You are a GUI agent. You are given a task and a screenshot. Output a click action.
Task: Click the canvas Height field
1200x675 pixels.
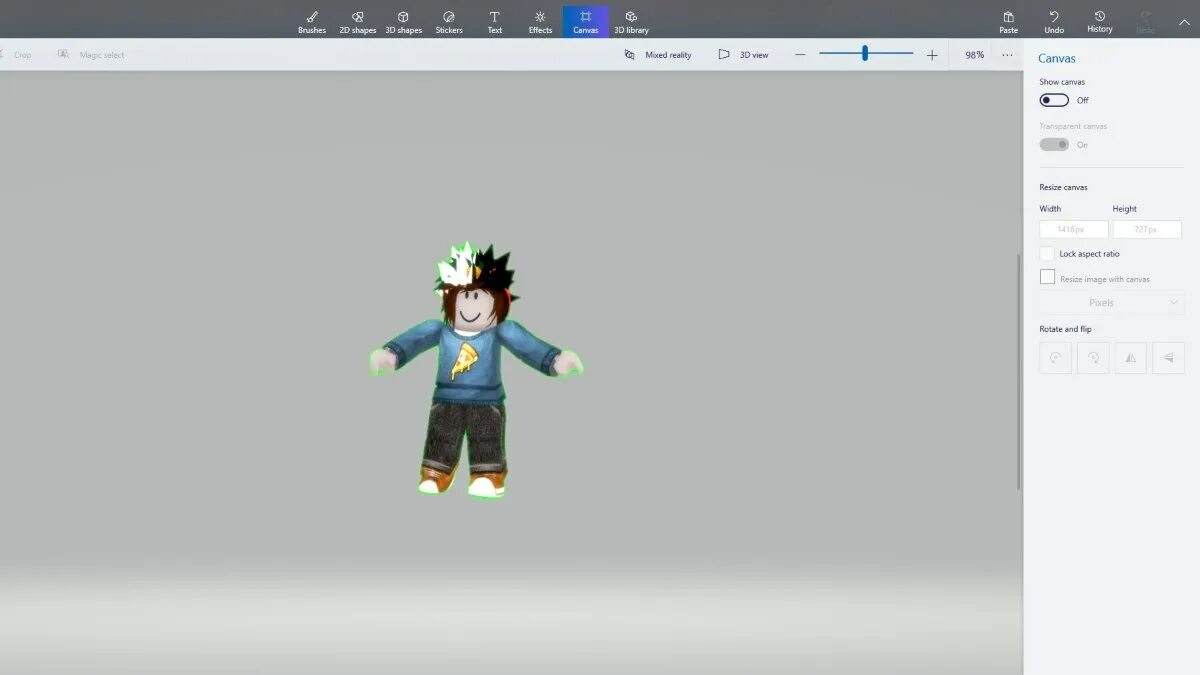[1147, 229]
